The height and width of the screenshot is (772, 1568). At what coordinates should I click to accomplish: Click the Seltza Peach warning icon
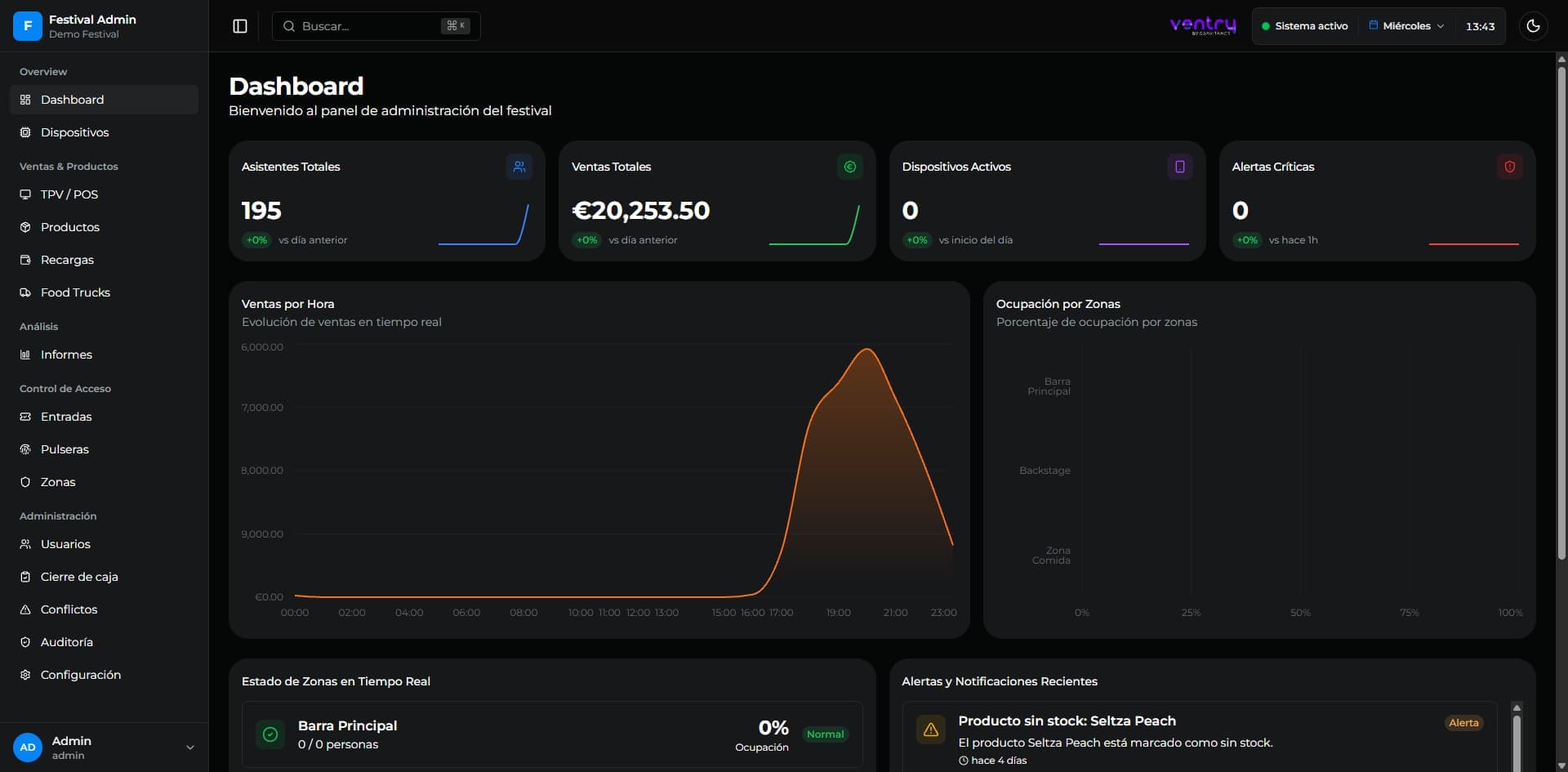point(930,730)
